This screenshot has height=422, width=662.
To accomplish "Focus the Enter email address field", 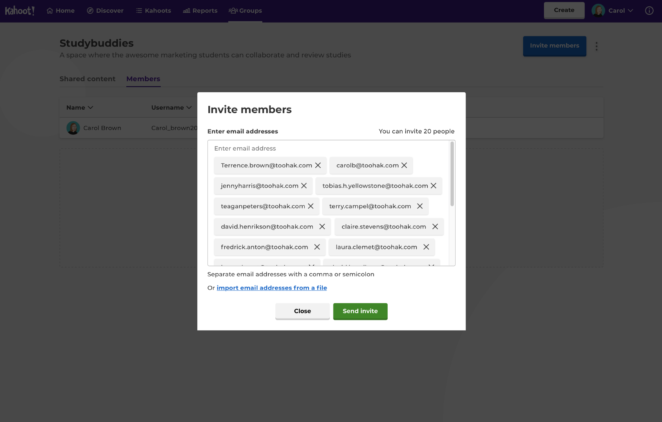I will [x=325, y=148].
